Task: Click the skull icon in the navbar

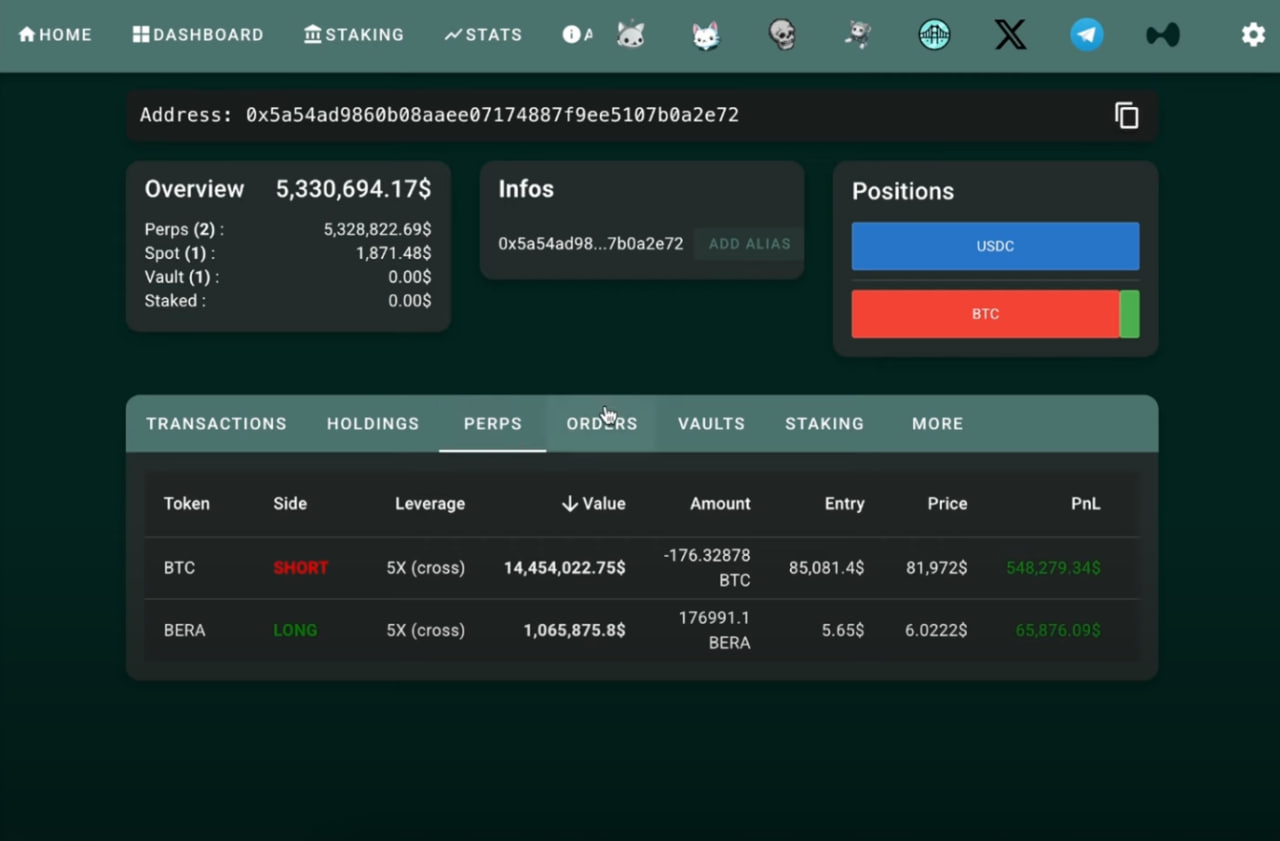Action: click(x=782, y=35)
